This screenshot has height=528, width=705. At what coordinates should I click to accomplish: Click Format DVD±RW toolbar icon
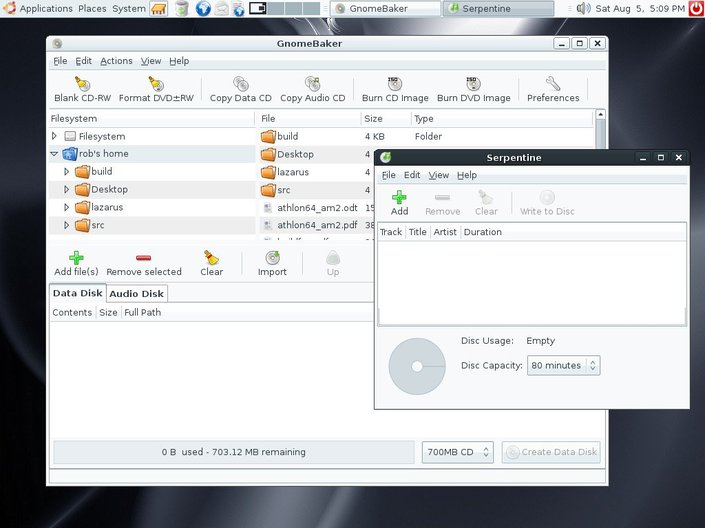pyautogui.click(x=156, y=84)
